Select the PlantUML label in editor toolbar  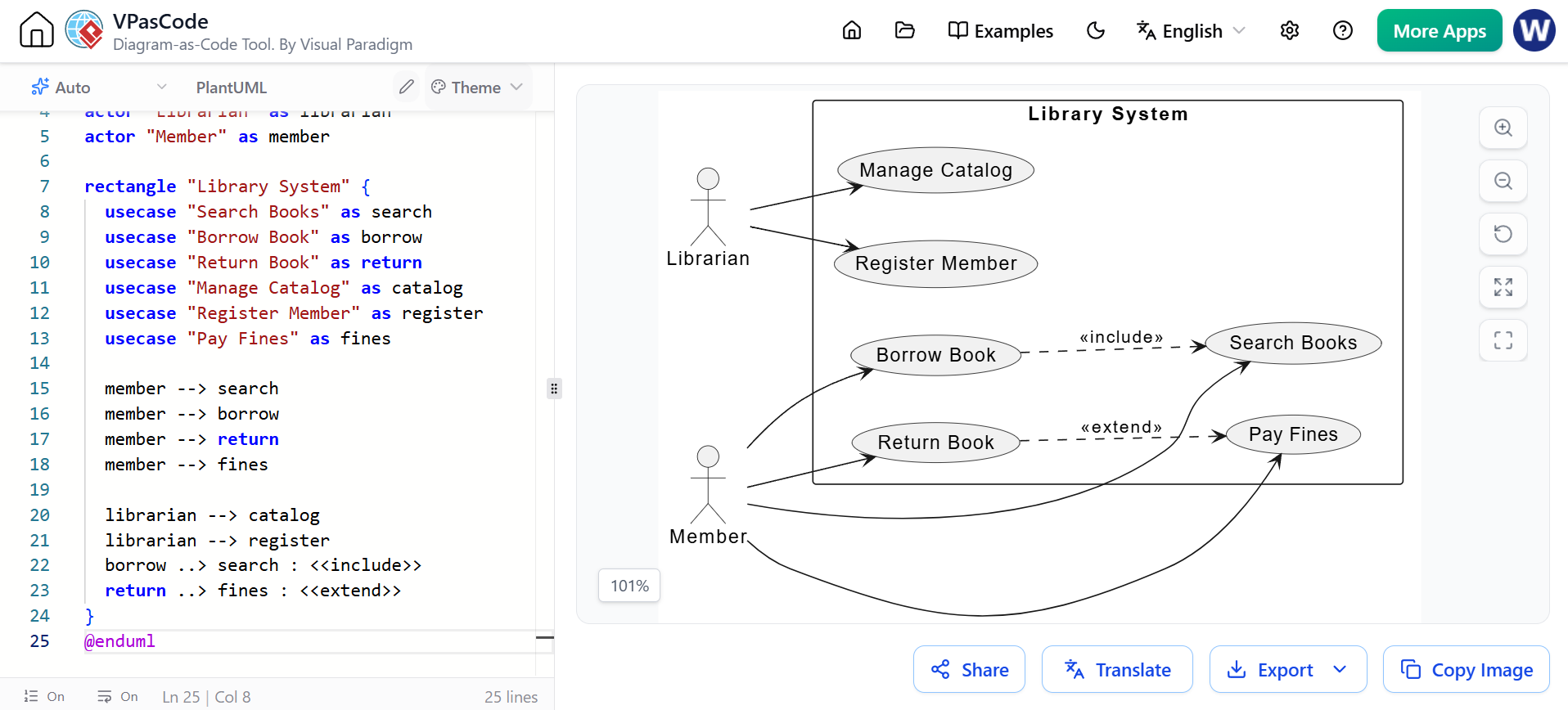coord(231,87)
